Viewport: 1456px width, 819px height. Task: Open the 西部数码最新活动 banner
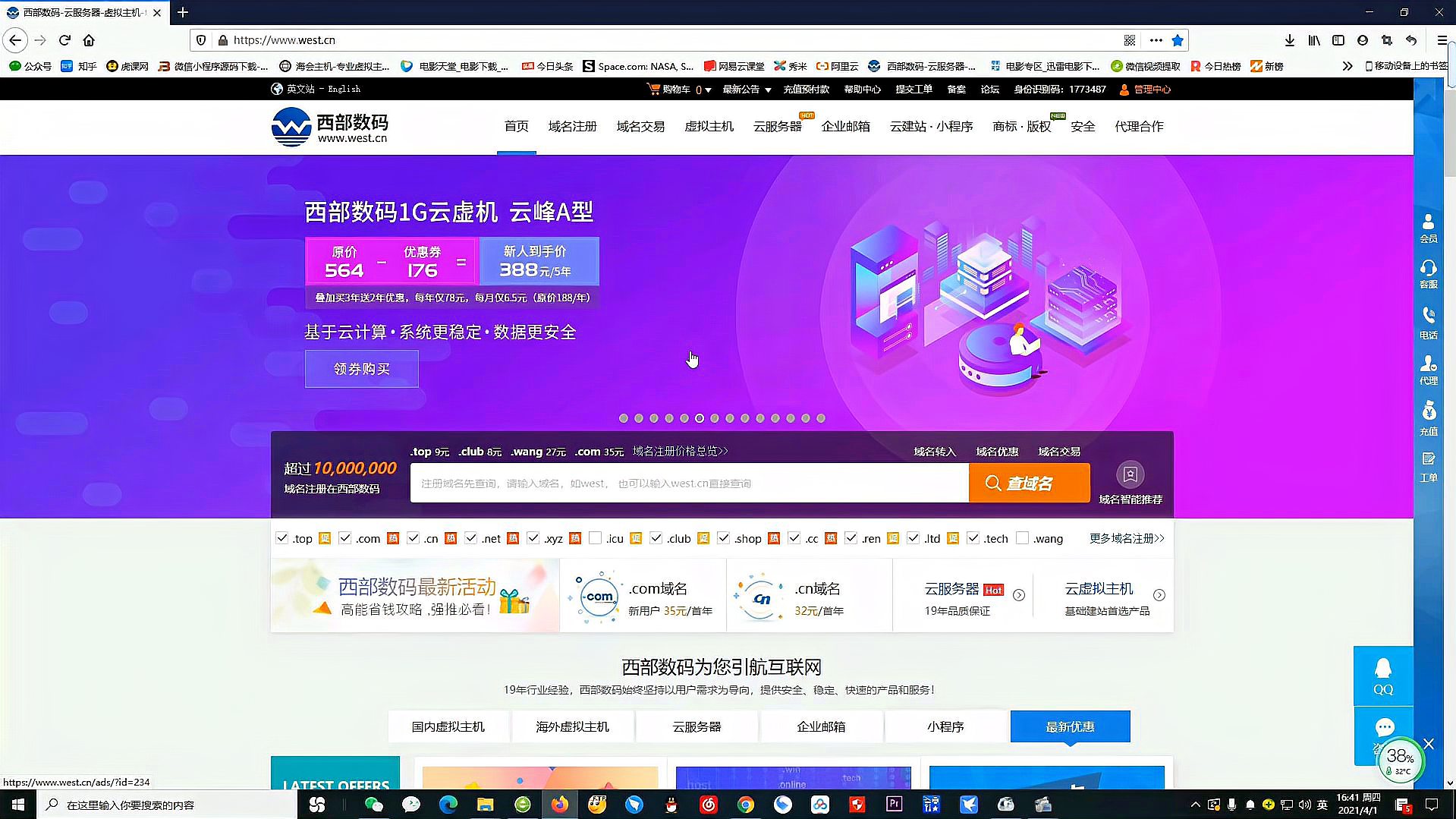coord(415,596)
